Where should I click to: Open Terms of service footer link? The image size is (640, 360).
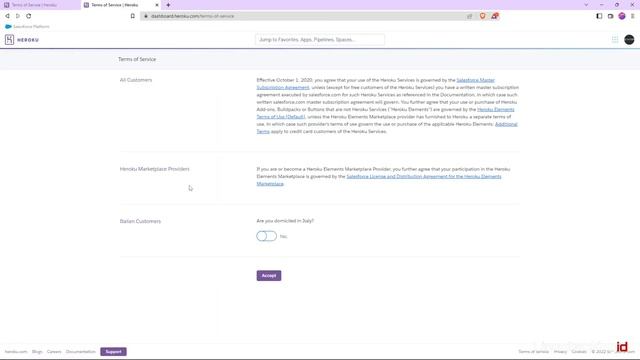(x=533, y=351)
